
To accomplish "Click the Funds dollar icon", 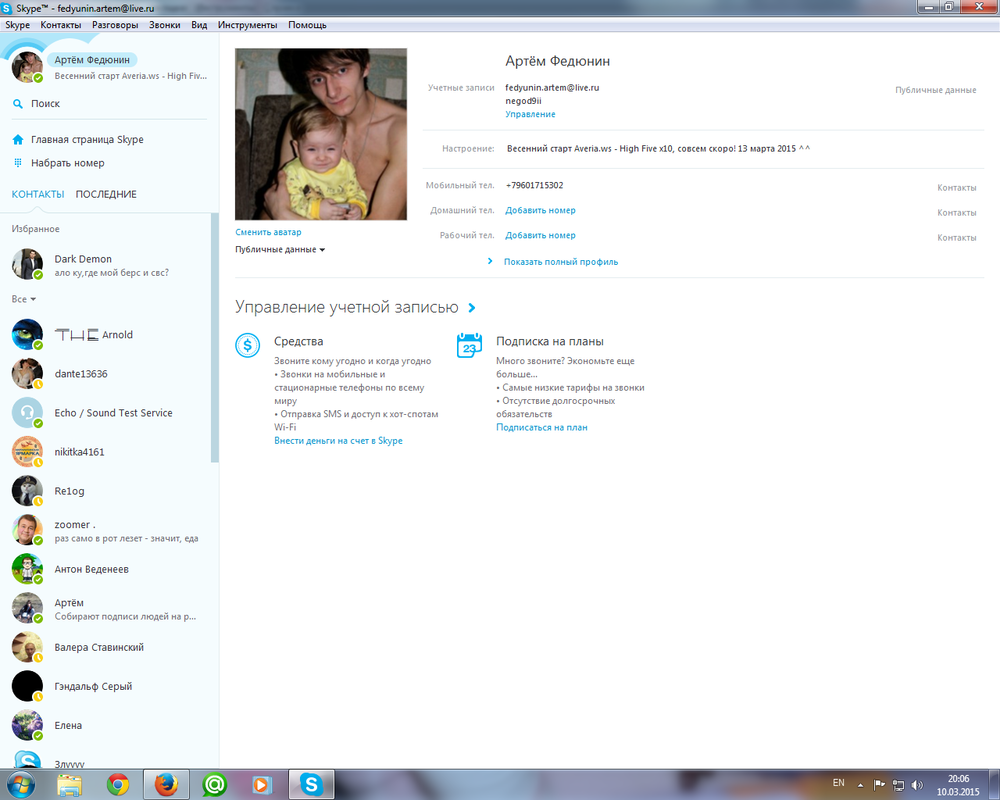I will (248, 346).
